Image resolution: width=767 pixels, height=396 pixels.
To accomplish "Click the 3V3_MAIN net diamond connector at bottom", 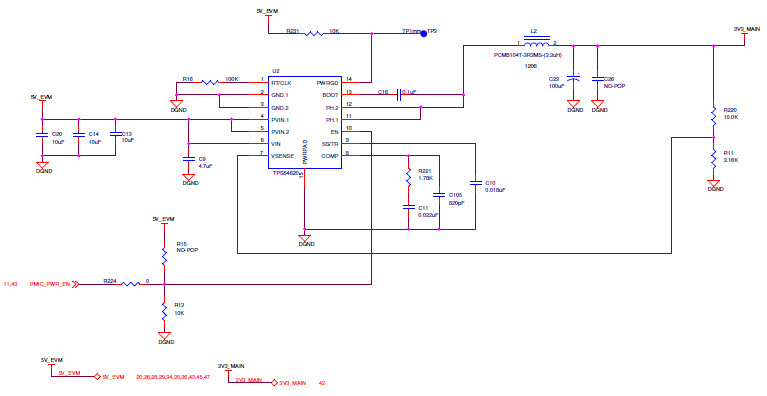I will coord(274,383).
